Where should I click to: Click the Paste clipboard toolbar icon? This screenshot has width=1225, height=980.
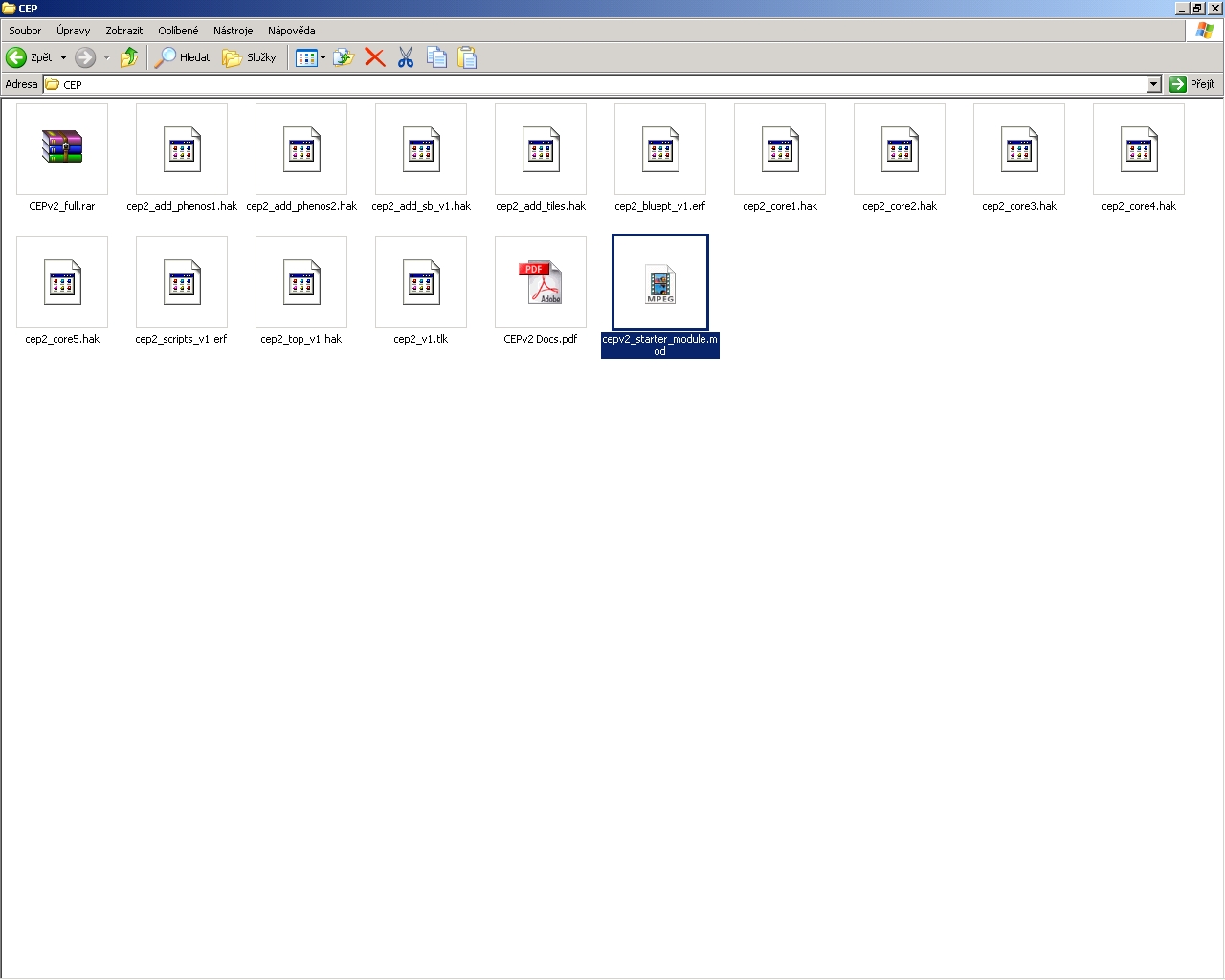pos(467,57)
